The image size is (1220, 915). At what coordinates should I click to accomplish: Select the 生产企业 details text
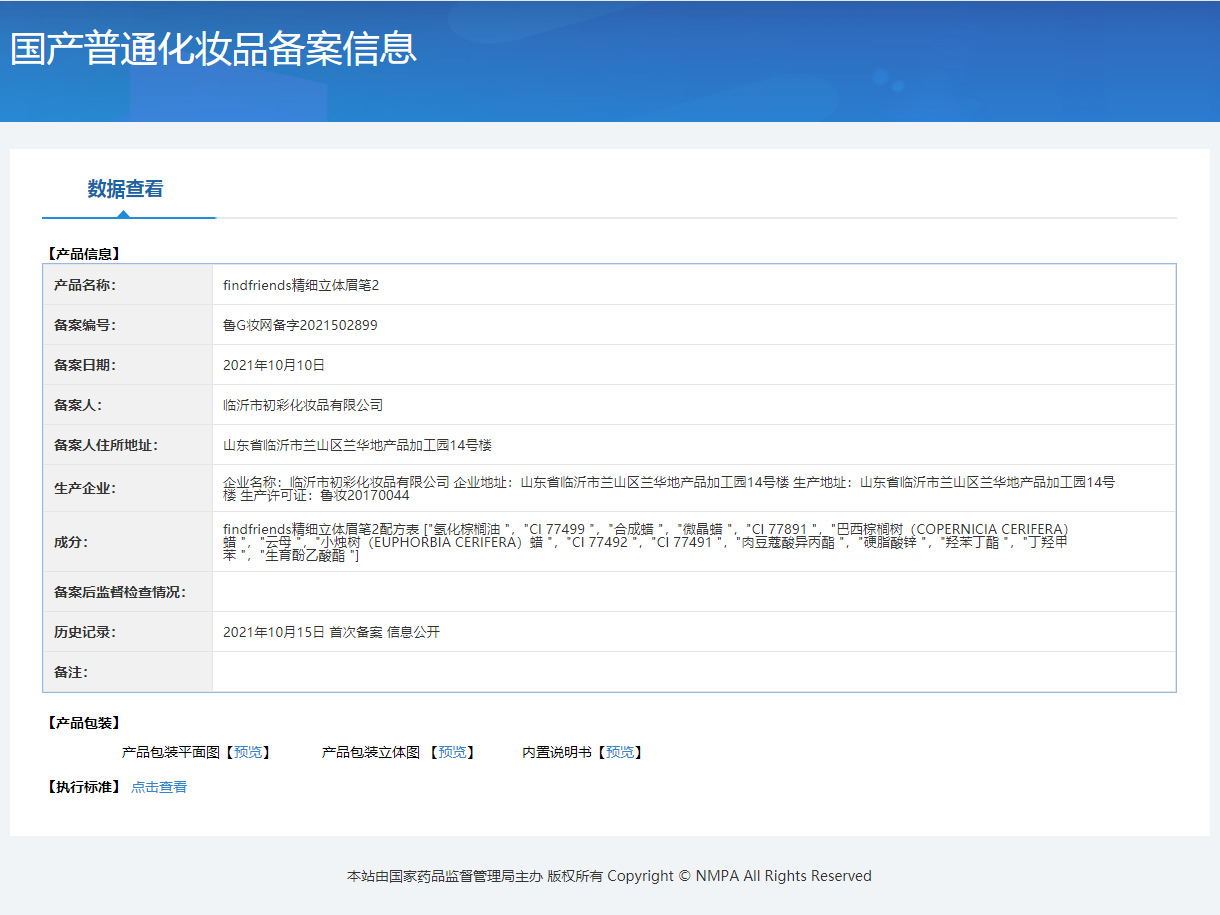click(x=669, y=488)
